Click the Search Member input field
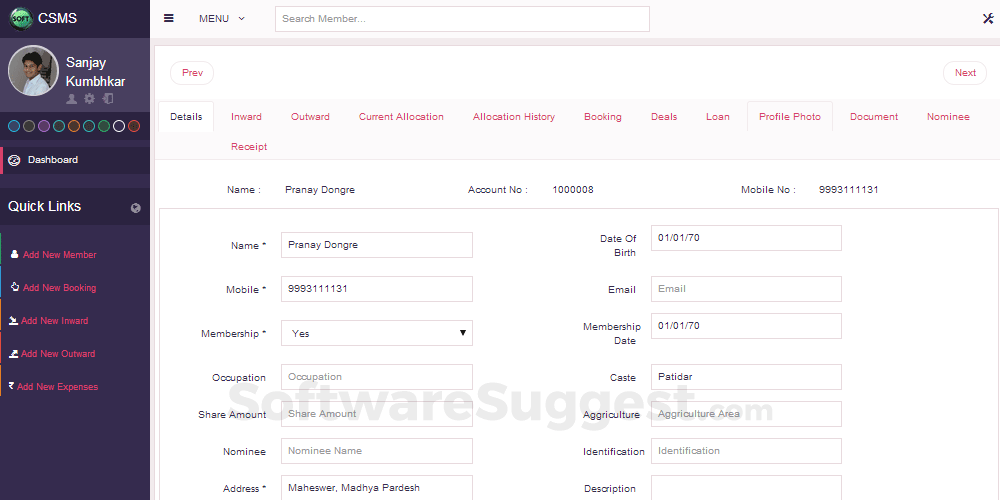Image resolution: width=1000 pixels, height=500 pixels. (462, 19)
